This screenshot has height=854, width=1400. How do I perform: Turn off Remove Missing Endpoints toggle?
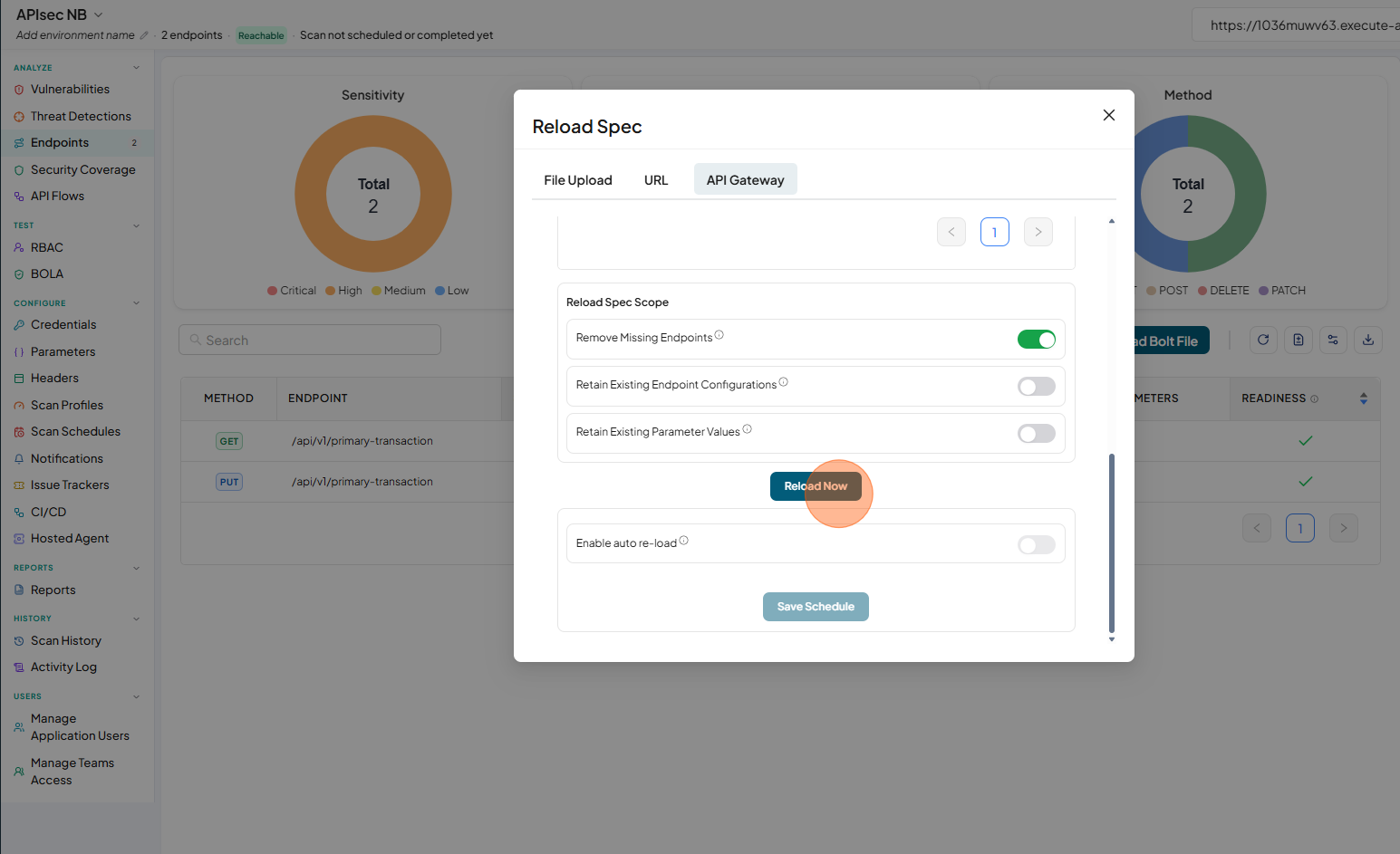pyautogui.click(x=1037, y=340)
